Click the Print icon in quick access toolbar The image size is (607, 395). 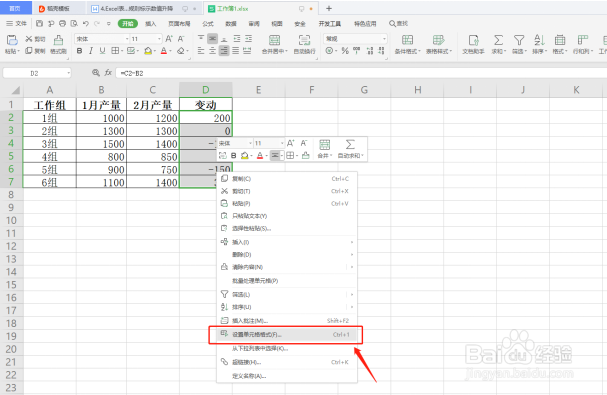(x=62, y=24)
